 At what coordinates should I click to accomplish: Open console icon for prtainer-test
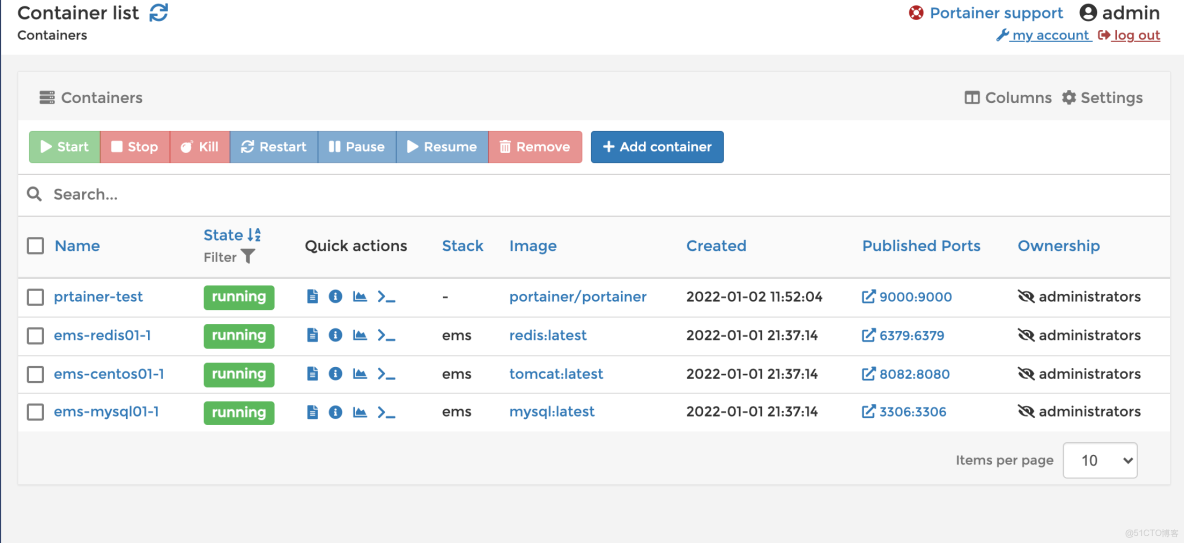pos(387,297)
